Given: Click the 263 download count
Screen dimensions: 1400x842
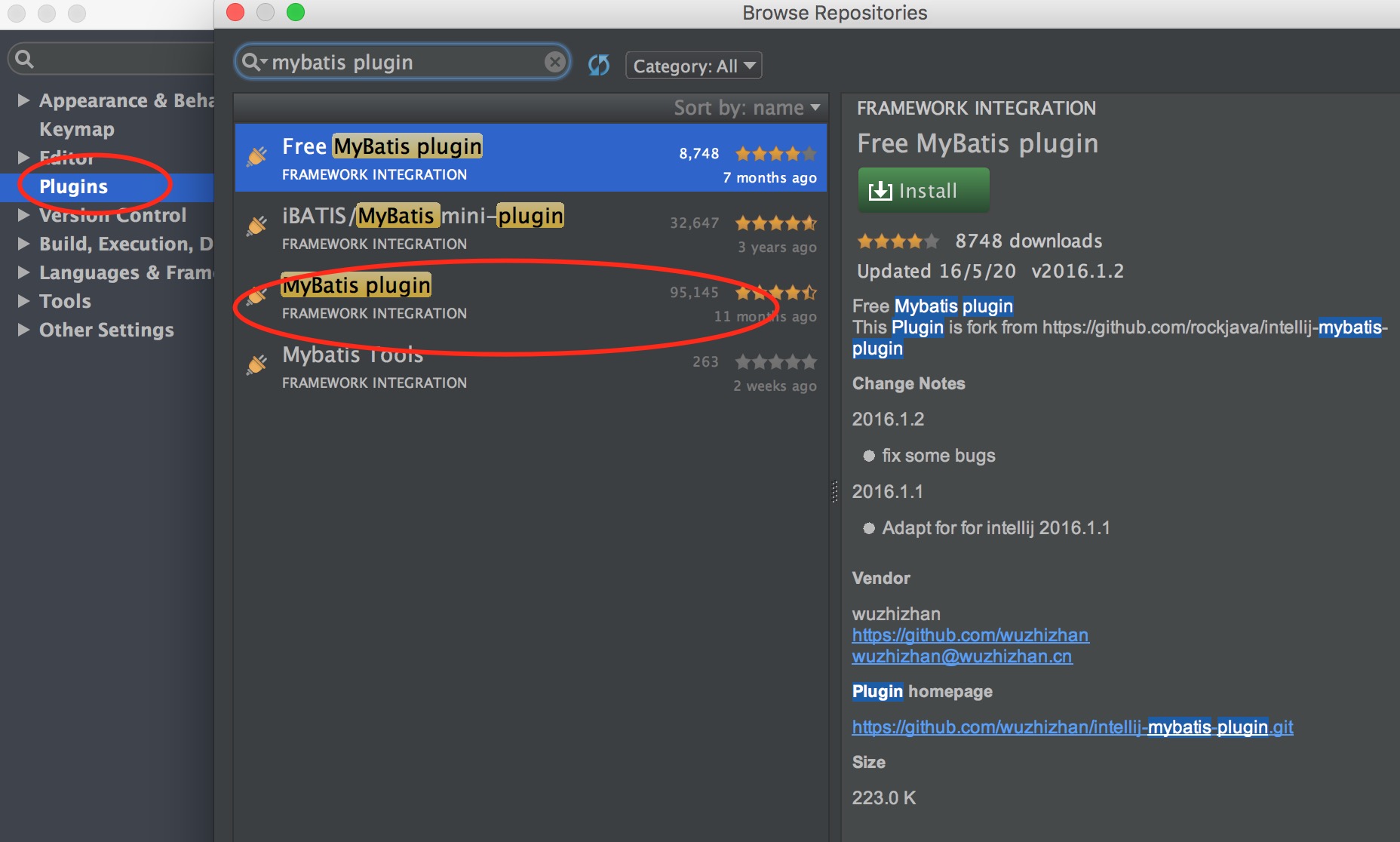Looking at the screenshot, I should (705, 361).
